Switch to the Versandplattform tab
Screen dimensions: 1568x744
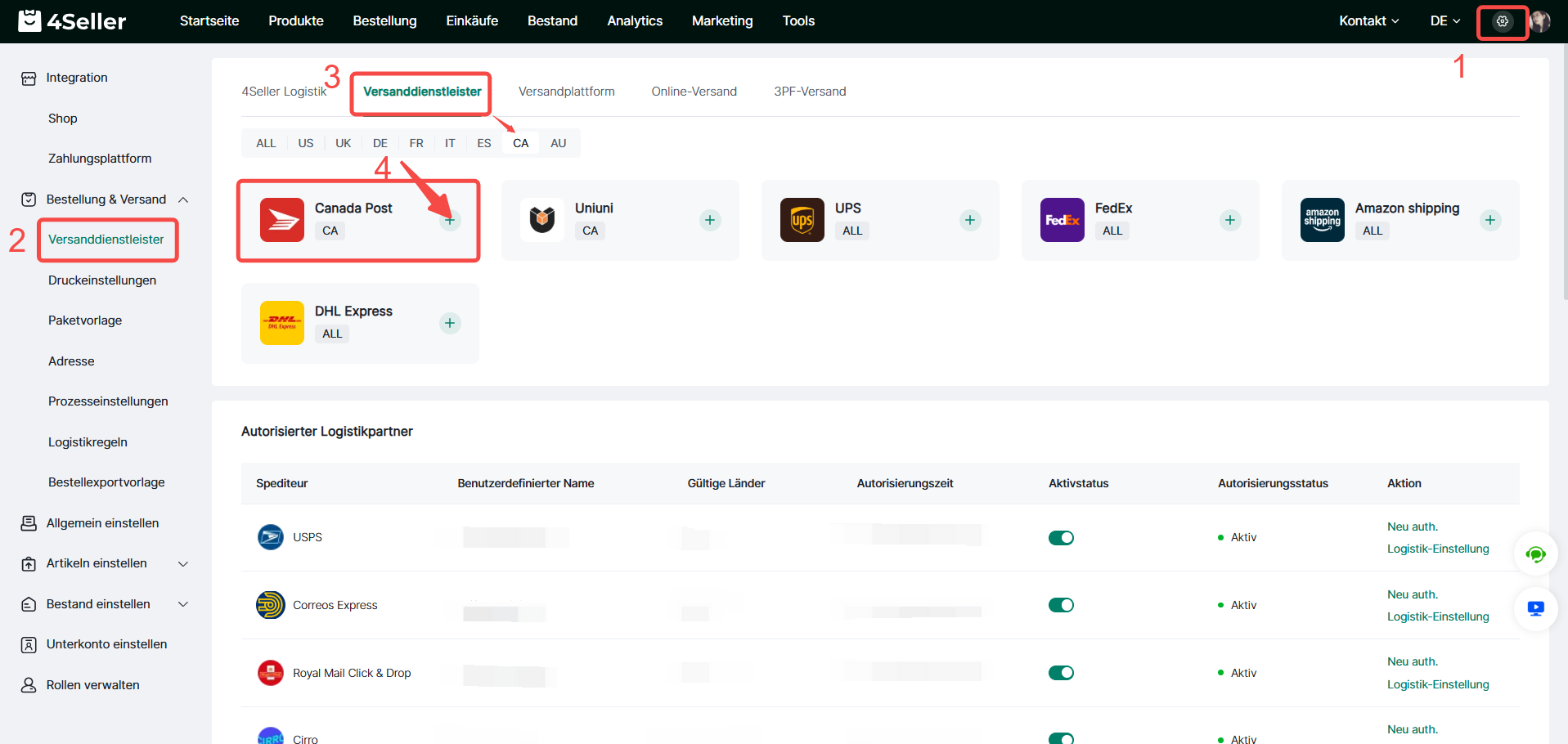[566, 92]
